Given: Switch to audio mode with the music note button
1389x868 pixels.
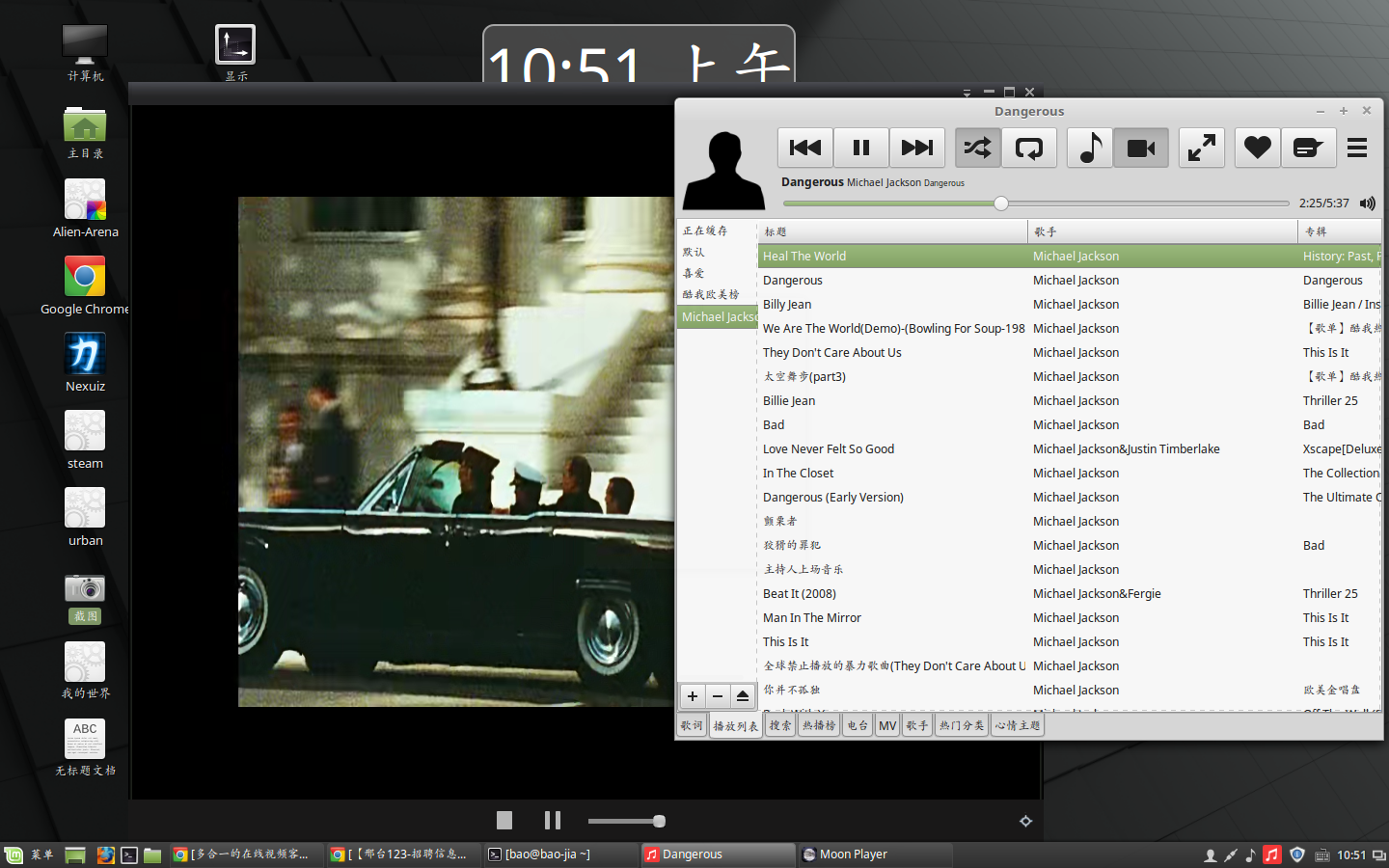Looking at the screenshot, I should [x=1090, y=148].
